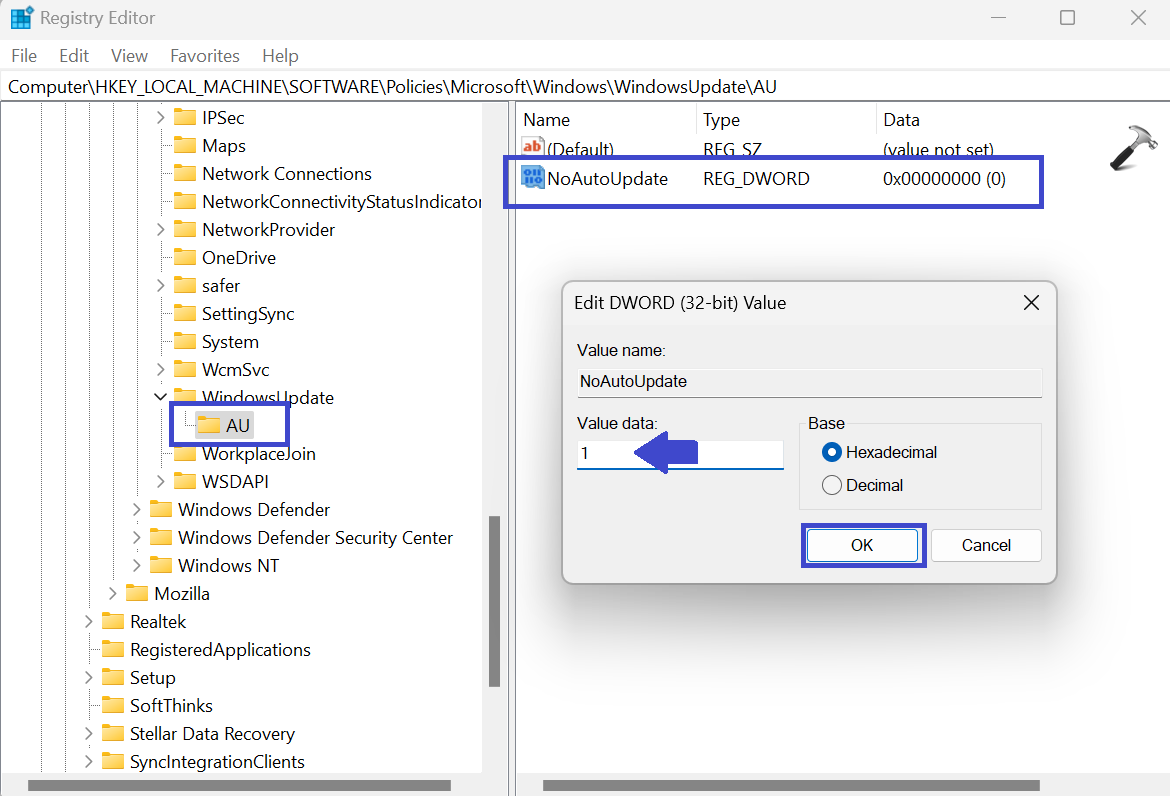Expand the IPSec tree node
Viewport: 1170px width, 796px height.
(x=161, y=118)
